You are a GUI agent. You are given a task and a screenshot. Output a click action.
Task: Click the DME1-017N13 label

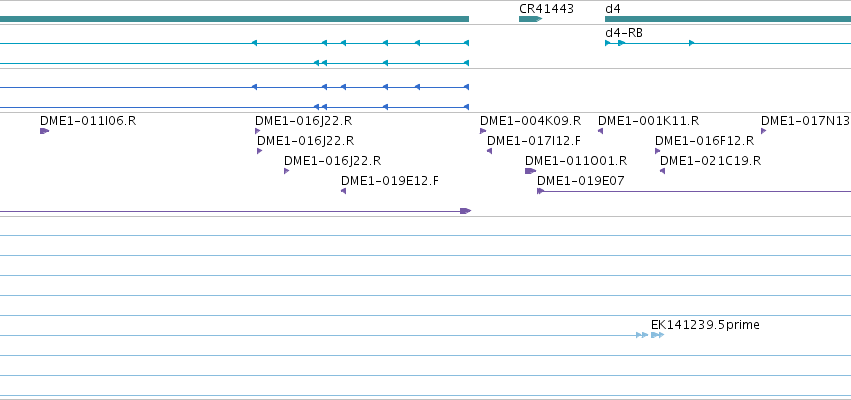806,120
